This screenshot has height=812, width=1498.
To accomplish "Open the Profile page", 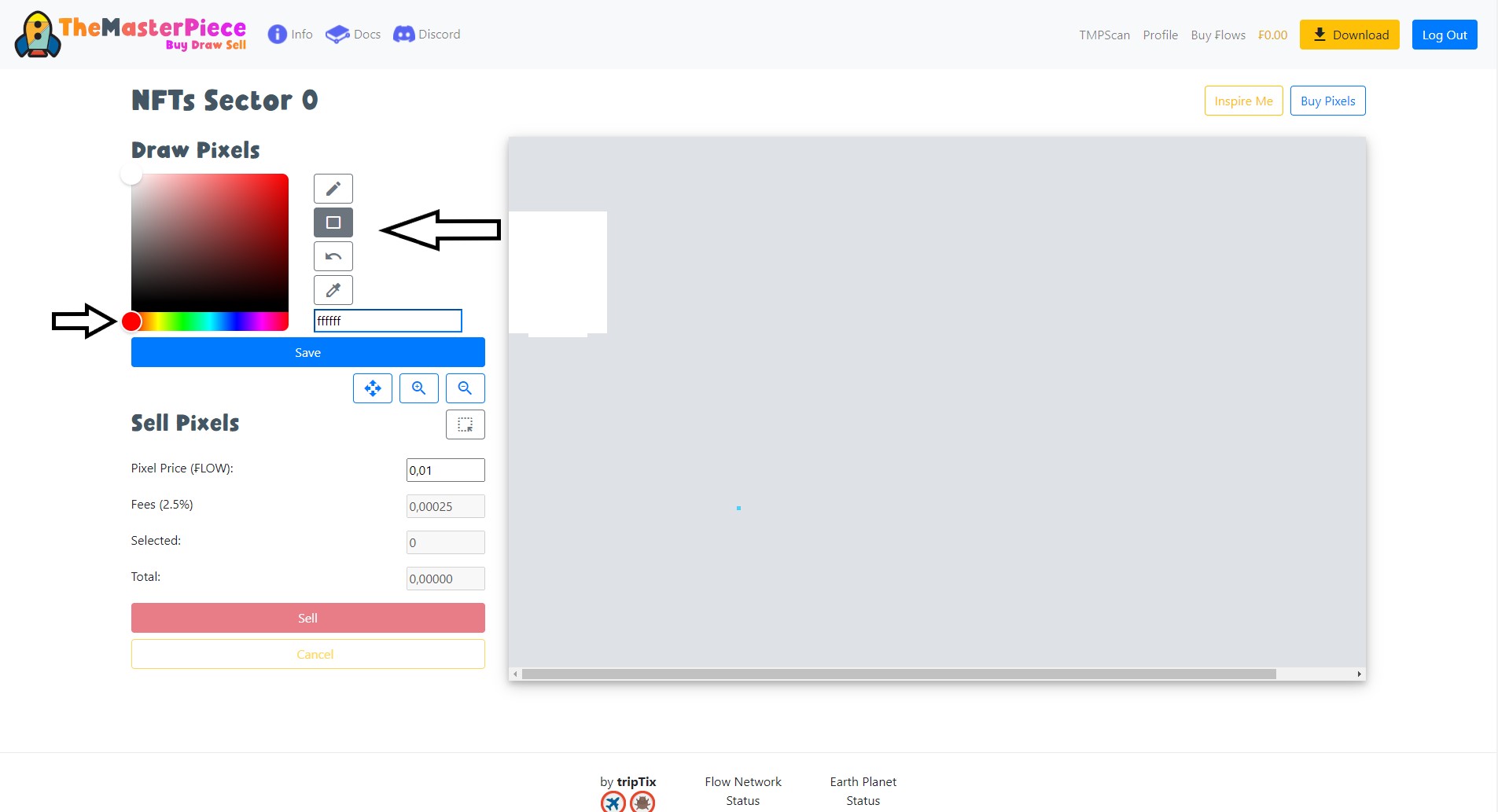I will point(1160,35).
